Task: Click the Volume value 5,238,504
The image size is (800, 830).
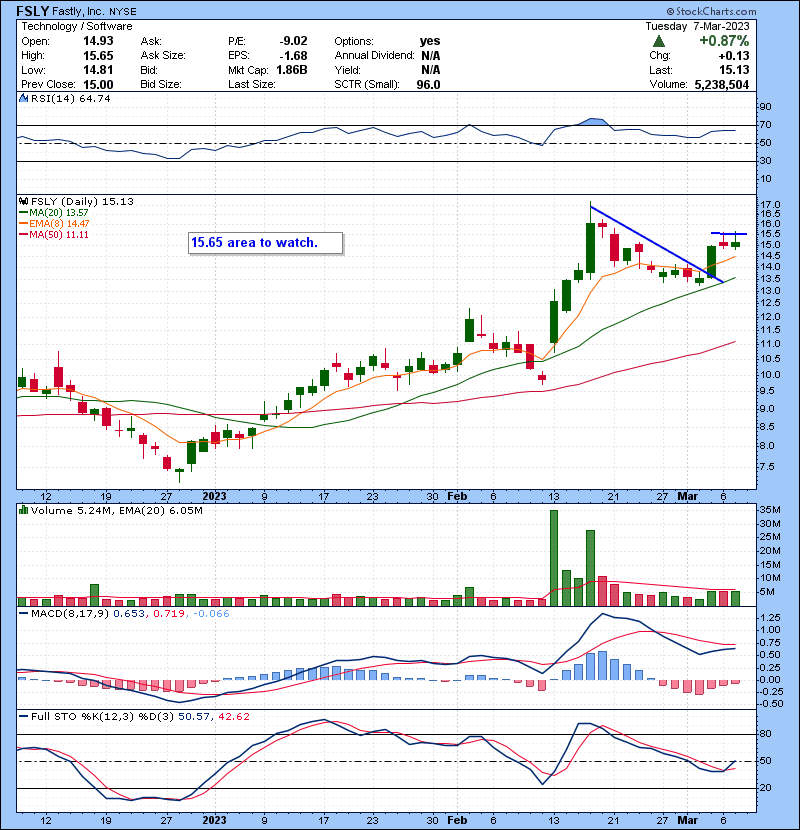Action: coord(722,85)
